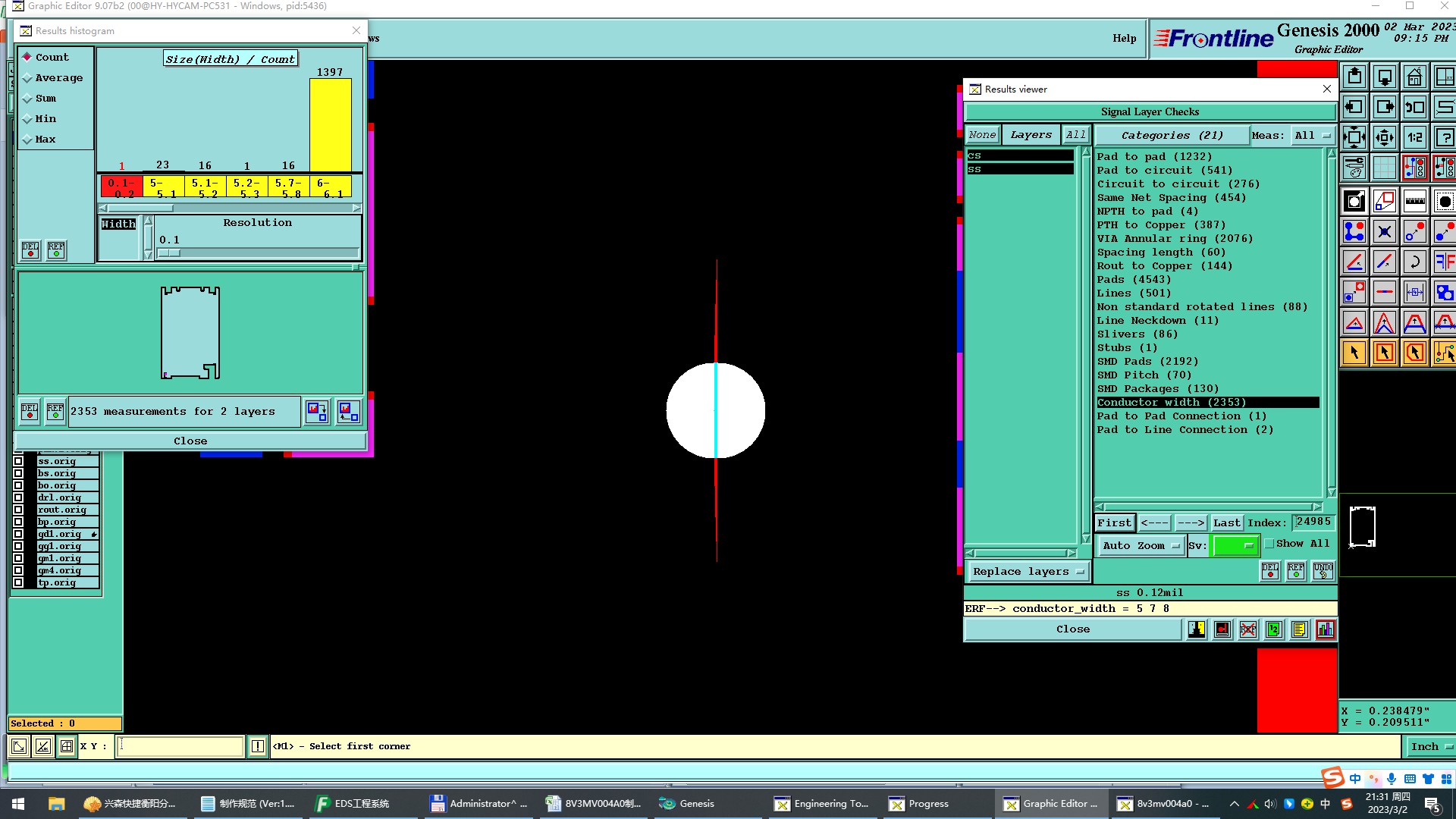Click the yellow notes icon in Results viewer
The width and height of the screenshot is (1456, 819).
click(x=1300, y=629)
